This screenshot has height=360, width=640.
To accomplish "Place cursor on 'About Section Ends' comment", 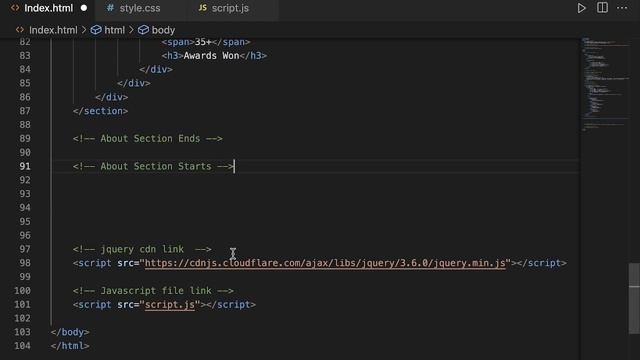I will 148,139.
